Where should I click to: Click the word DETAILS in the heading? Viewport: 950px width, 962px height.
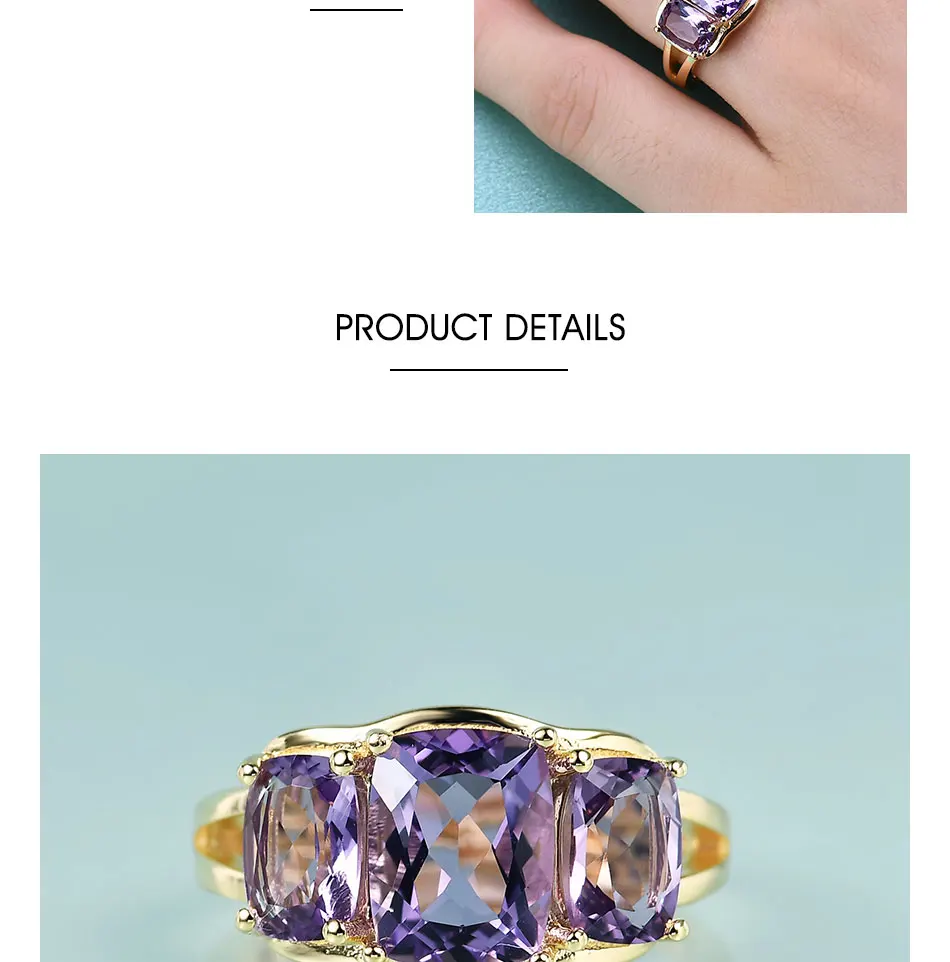click(565, 328)
